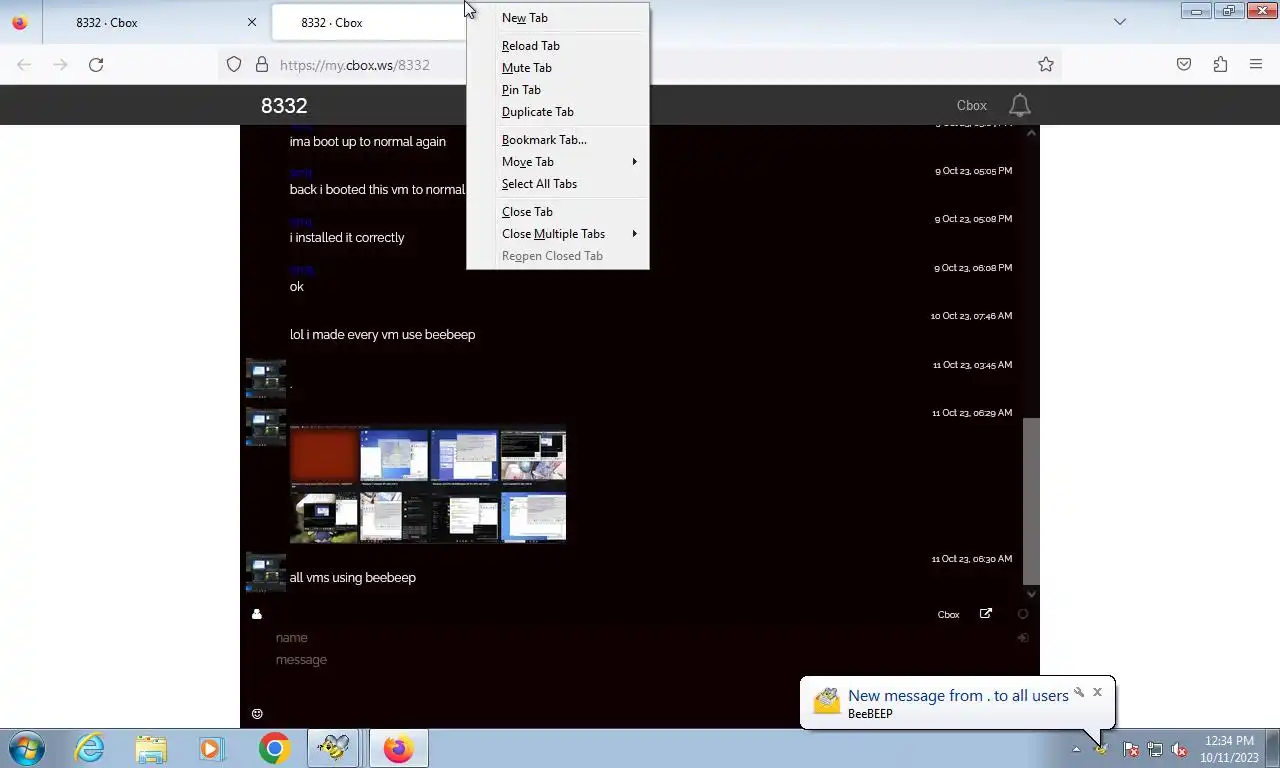Click the BeeBEEP system tray icon

pos(1101,749)
